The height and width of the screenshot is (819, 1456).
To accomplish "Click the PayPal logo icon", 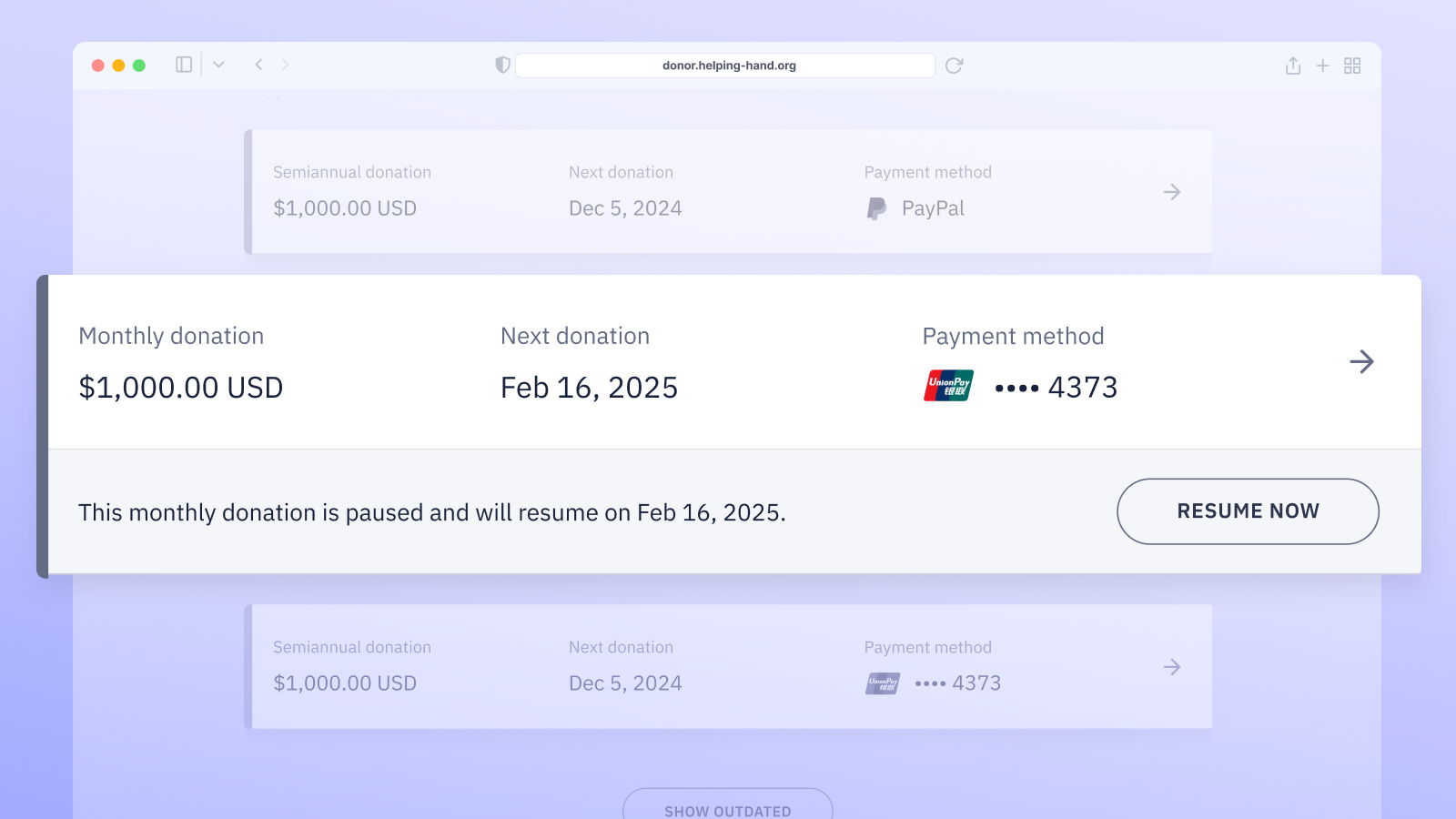I will click(876, 208).
